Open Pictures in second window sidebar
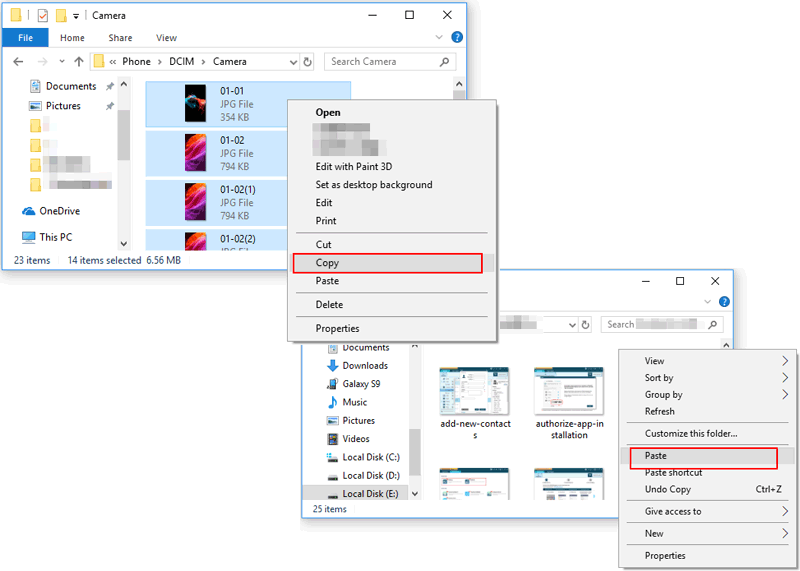The image size is (800, 571). point(351,420)
